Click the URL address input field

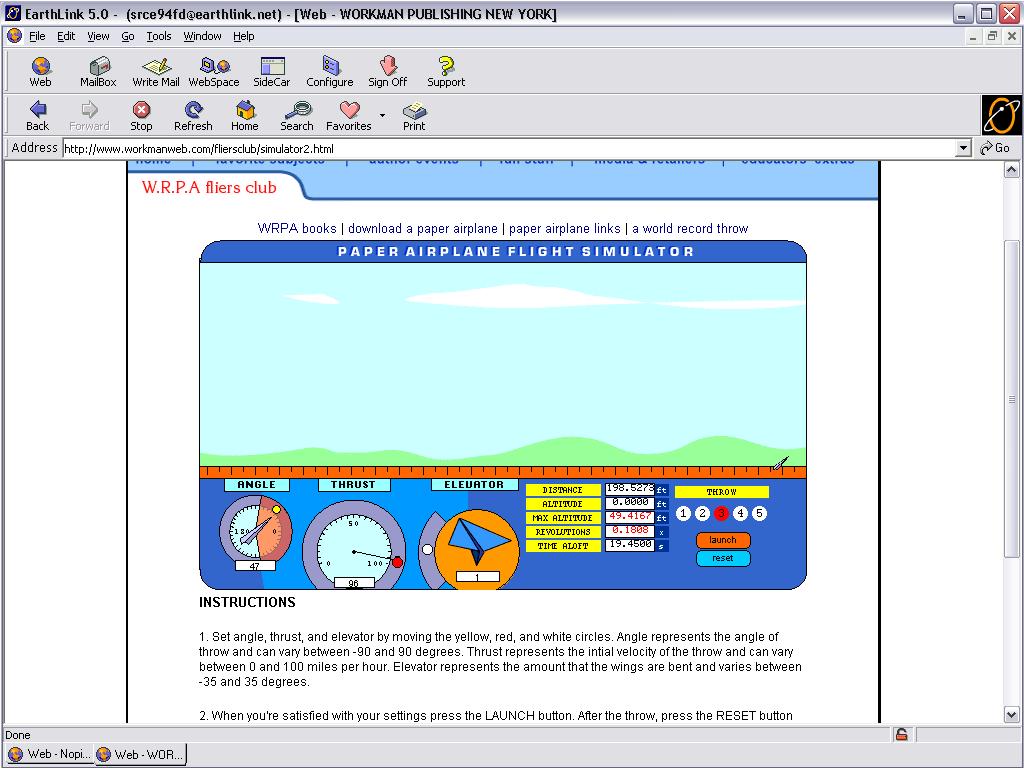point(500,148)
